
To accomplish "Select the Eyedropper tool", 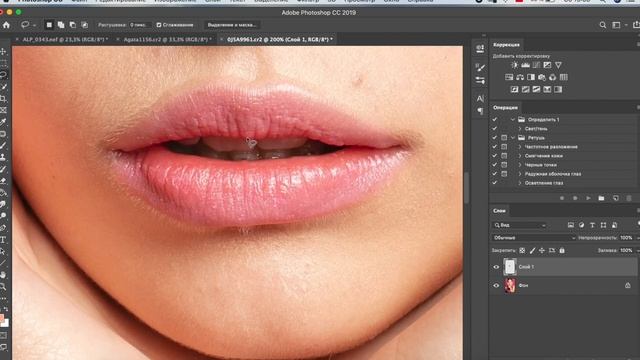I will pyautogui.click(x=3, y=122).
